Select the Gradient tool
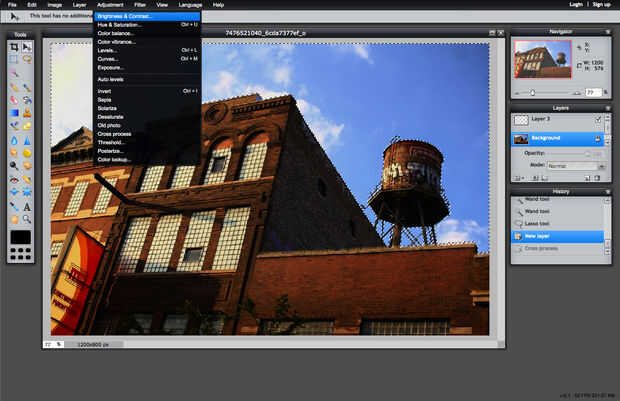The width and height of the screenshot is (620, 401). (14, 113)
